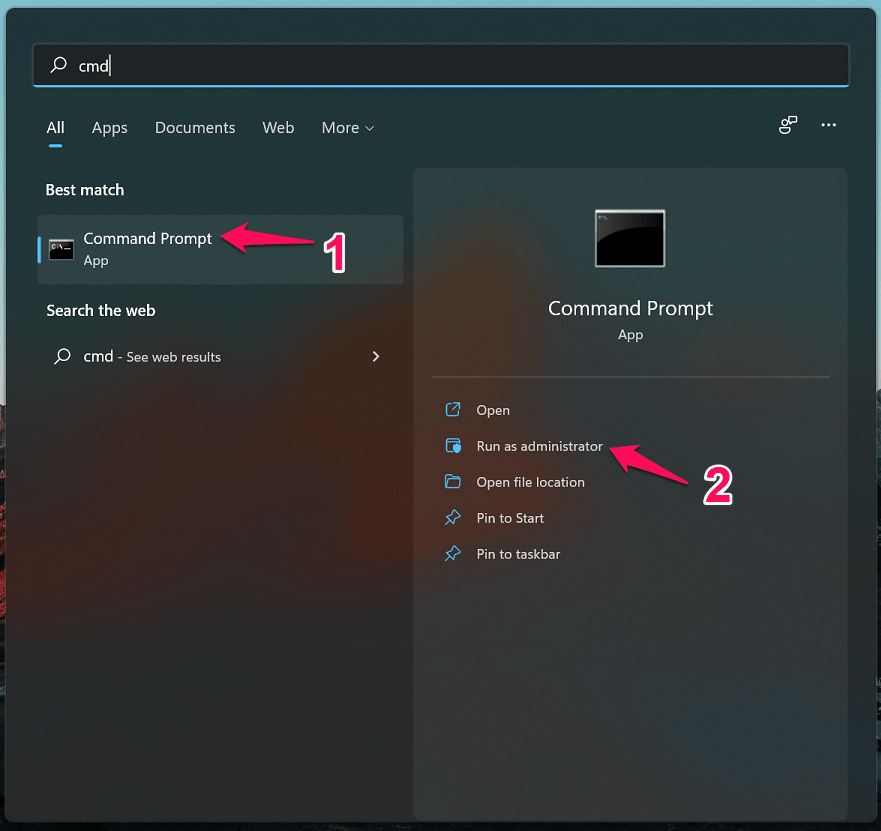Expand cmd web results chevron arrow
881x831 pixels.
376,356
